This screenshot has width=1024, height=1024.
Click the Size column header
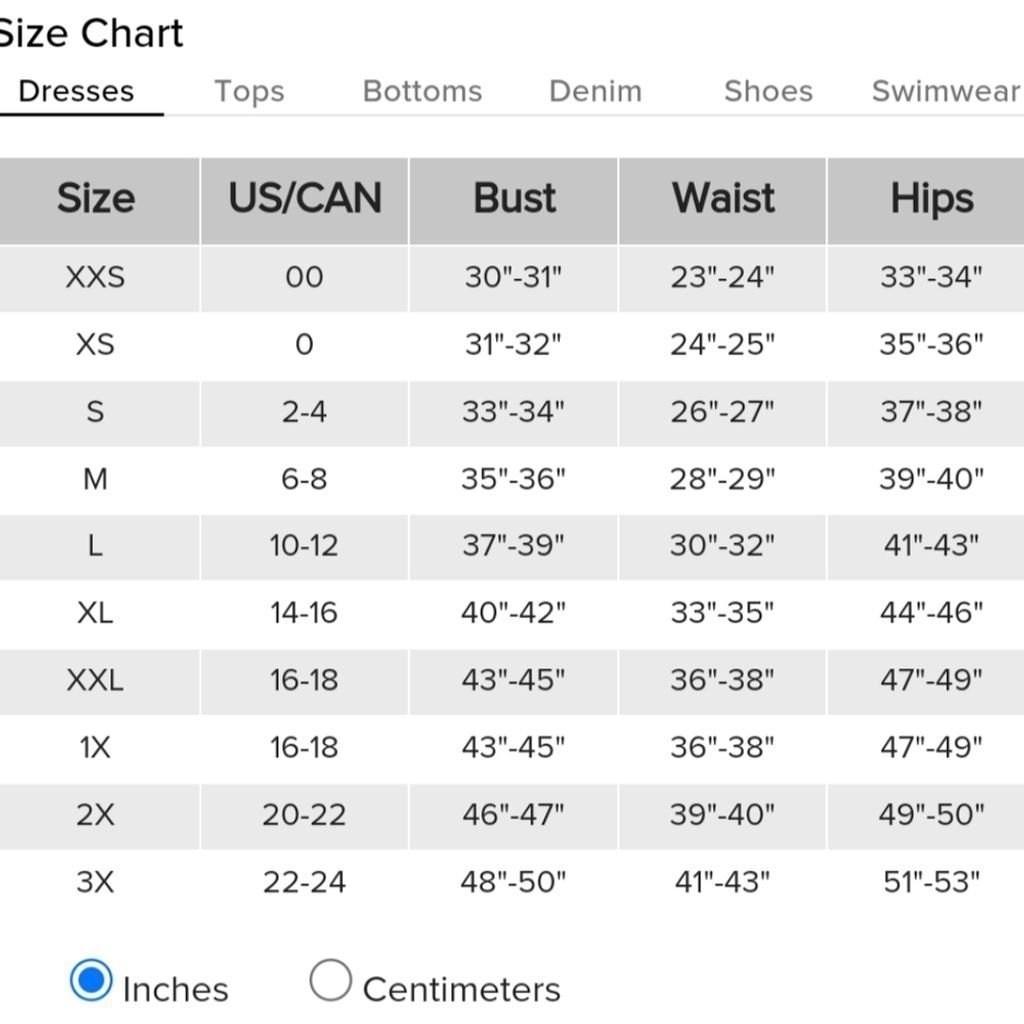pyautogui.click(x=96, y=200)
